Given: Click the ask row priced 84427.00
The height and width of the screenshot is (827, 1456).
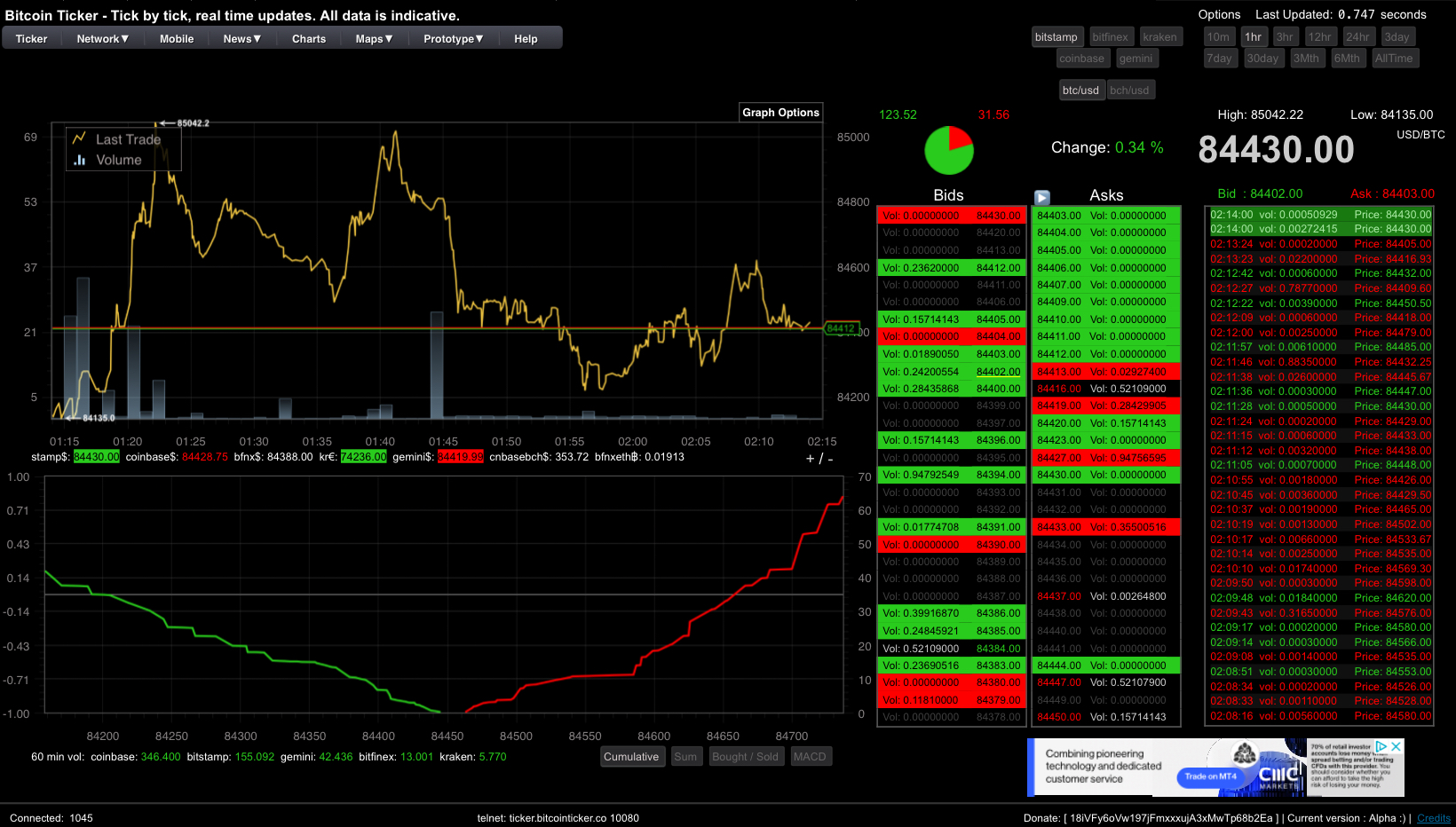Looking at the screenshot, I should (1107, 457).
